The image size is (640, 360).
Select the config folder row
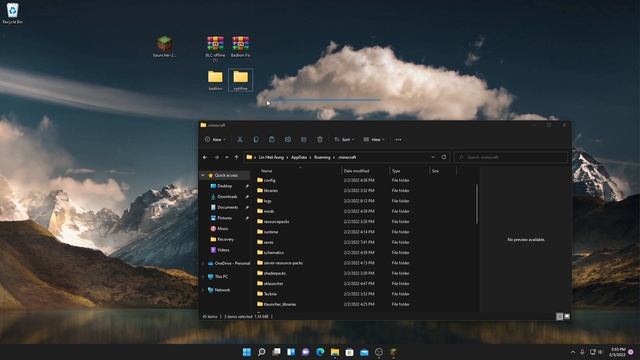tap(365, 180)
